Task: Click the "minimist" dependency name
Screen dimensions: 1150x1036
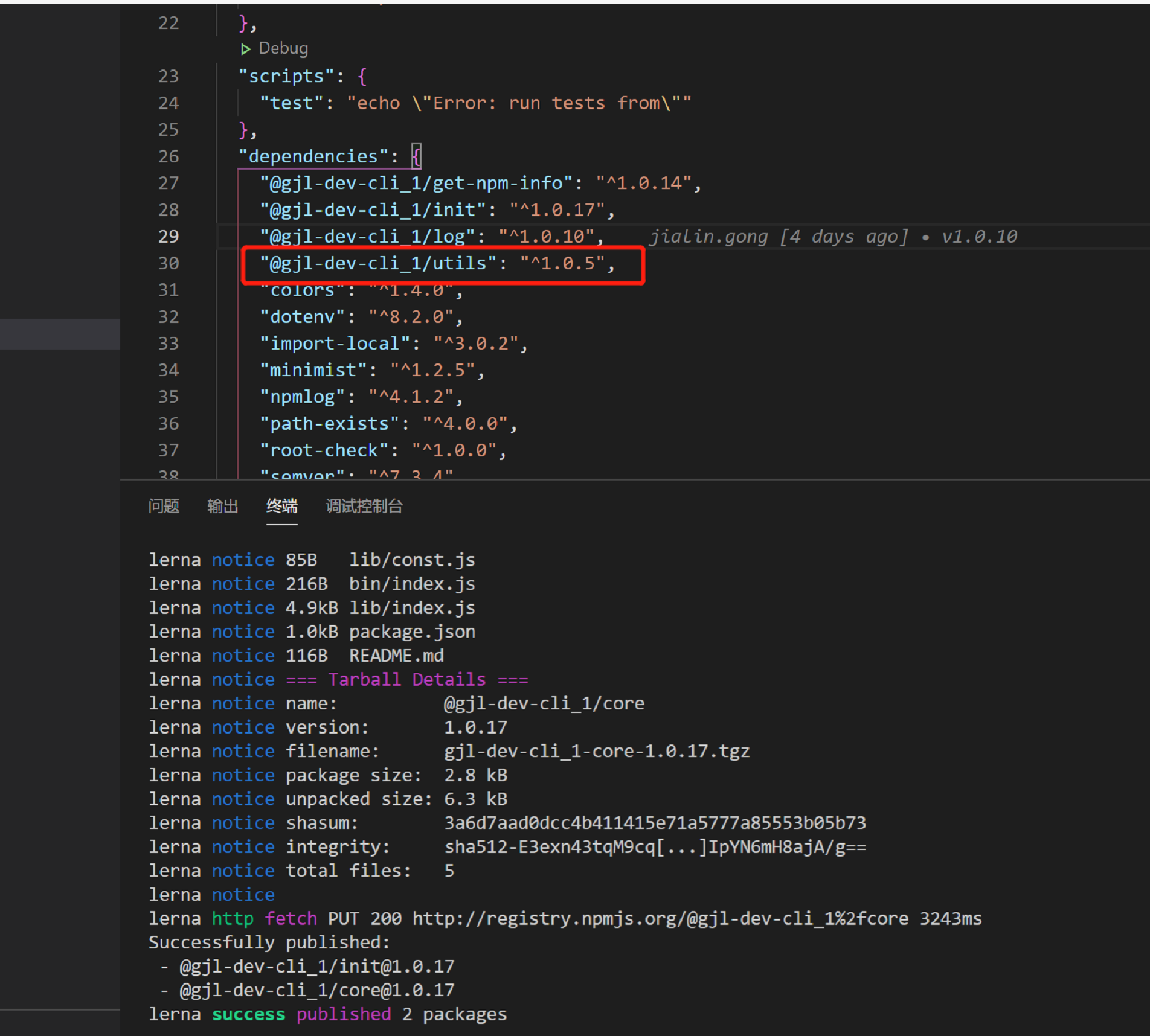Action: tap(313, 370)
